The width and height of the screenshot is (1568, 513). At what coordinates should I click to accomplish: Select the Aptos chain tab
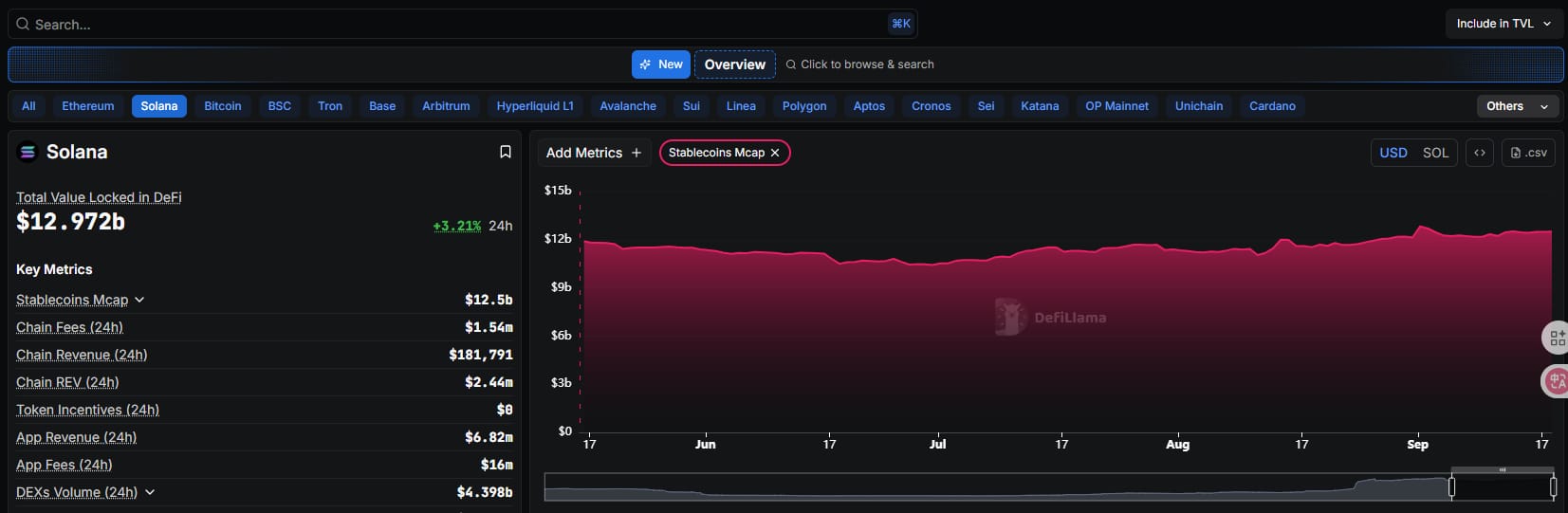pos(869,106)
